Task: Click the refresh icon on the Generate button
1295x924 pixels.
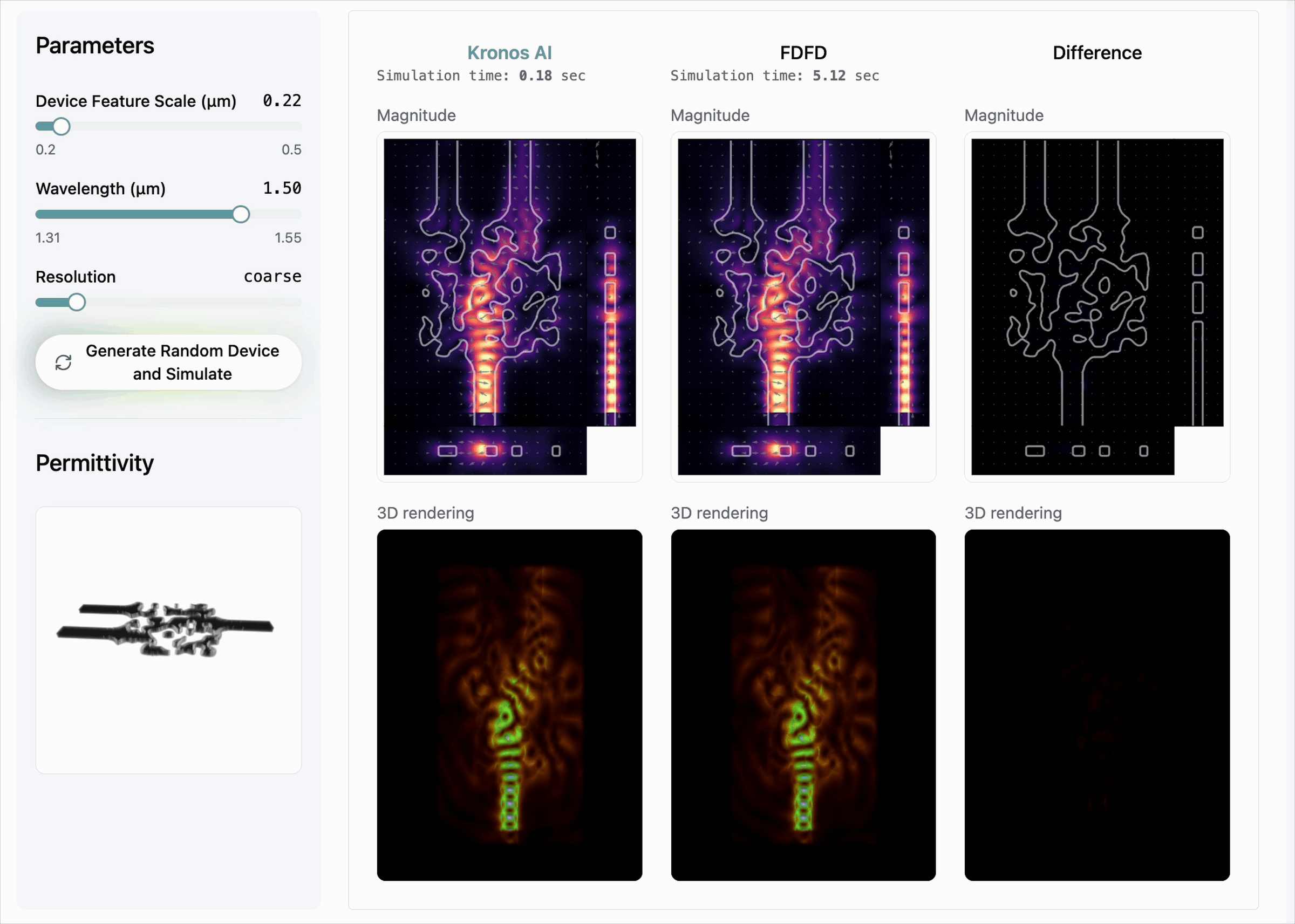Action: pos(63,362)
